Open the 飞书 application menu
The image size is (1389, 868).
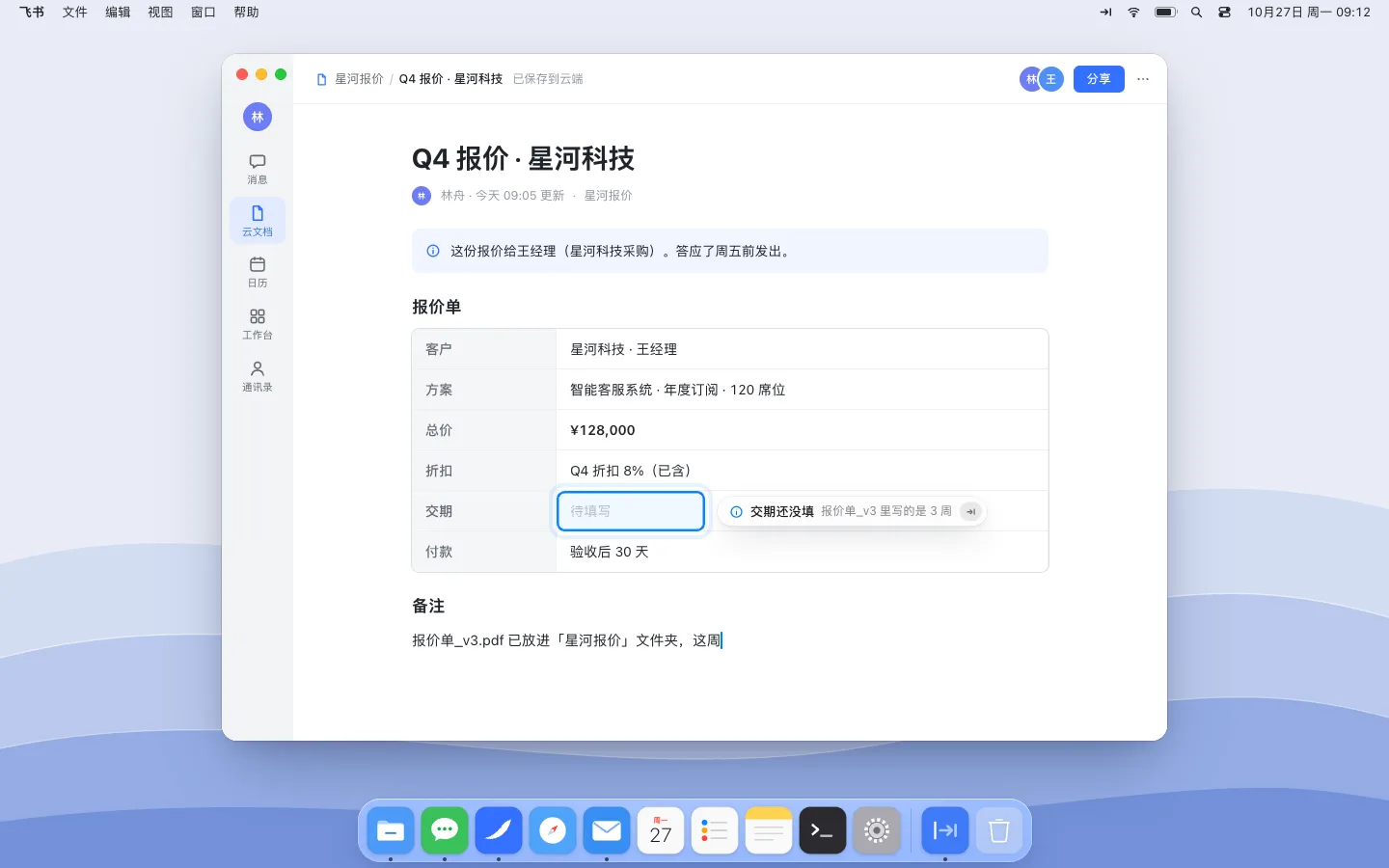tap(32, 13)
